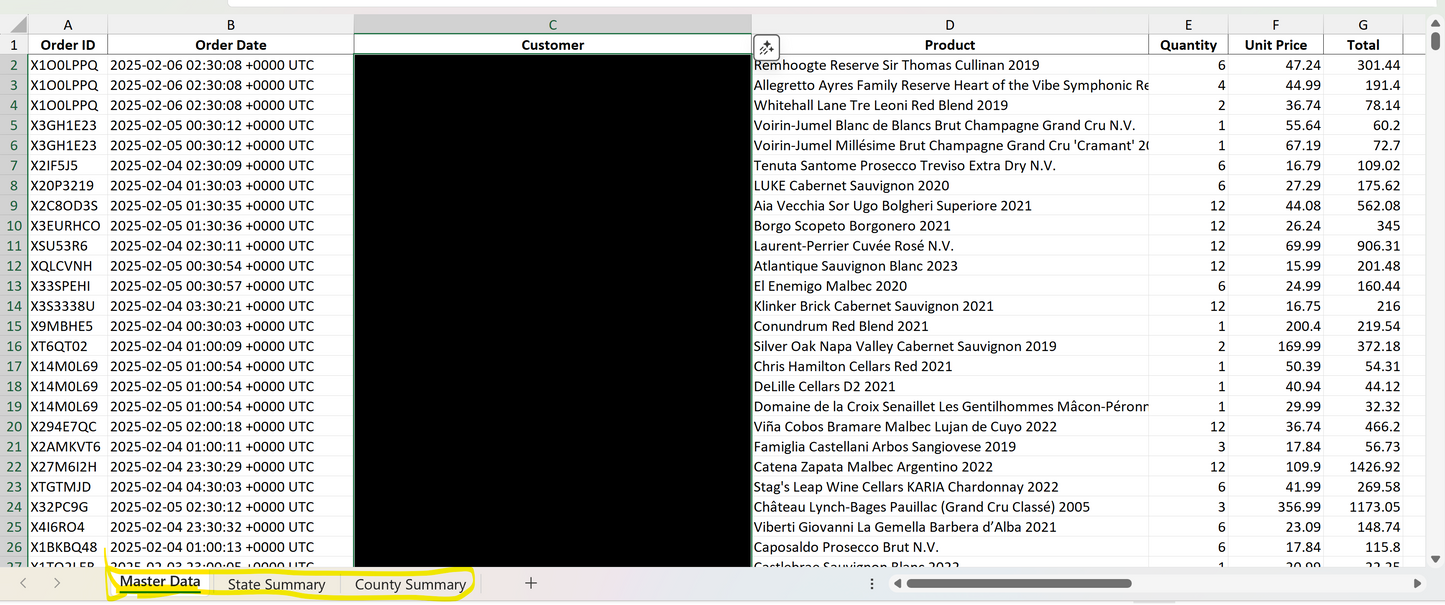Click the Order Date header cell
This screenshot has height=605, width=1445.
click(x=231, y=45)
